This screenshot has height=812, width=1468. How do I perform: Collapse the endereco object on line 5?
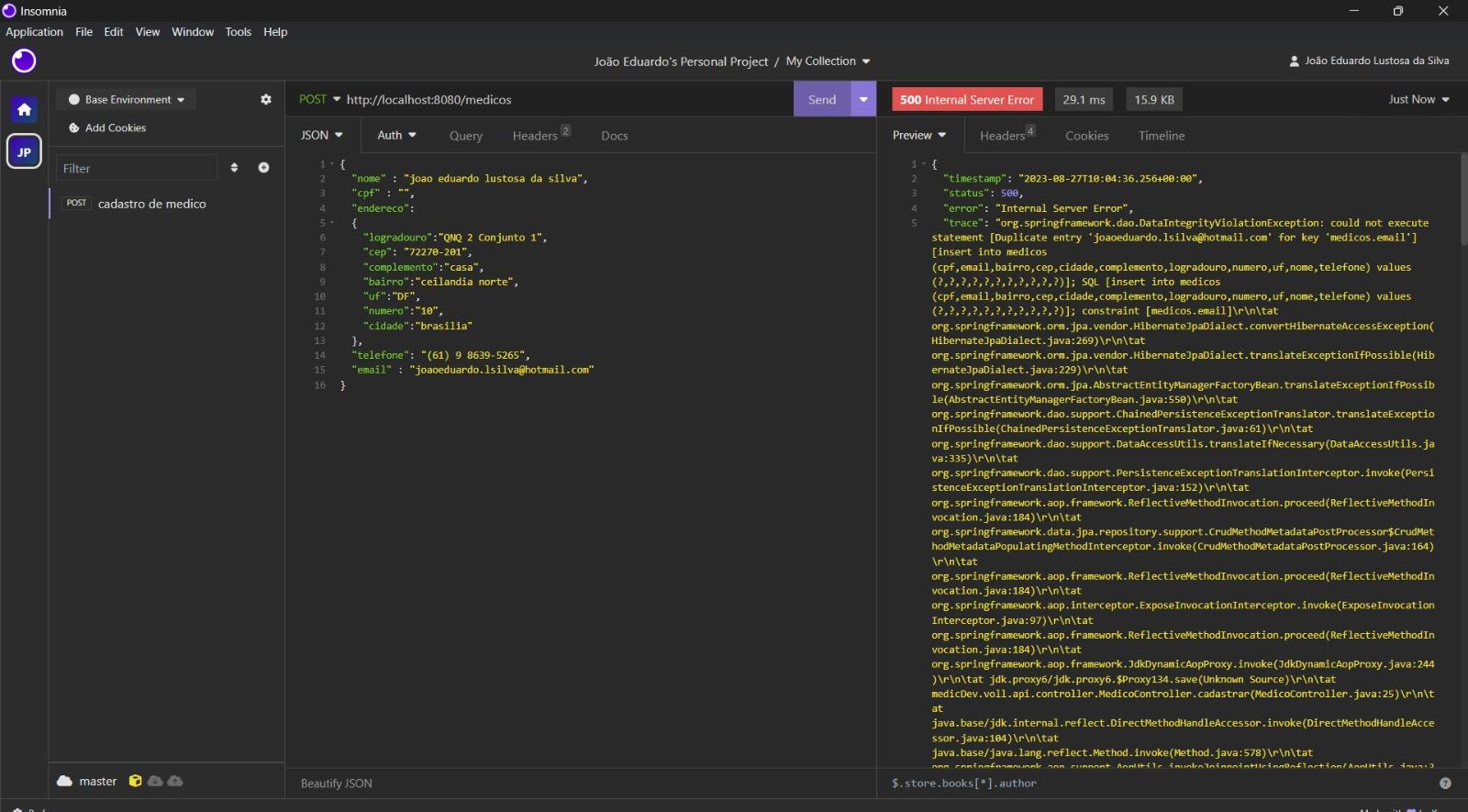coord(333,223)
